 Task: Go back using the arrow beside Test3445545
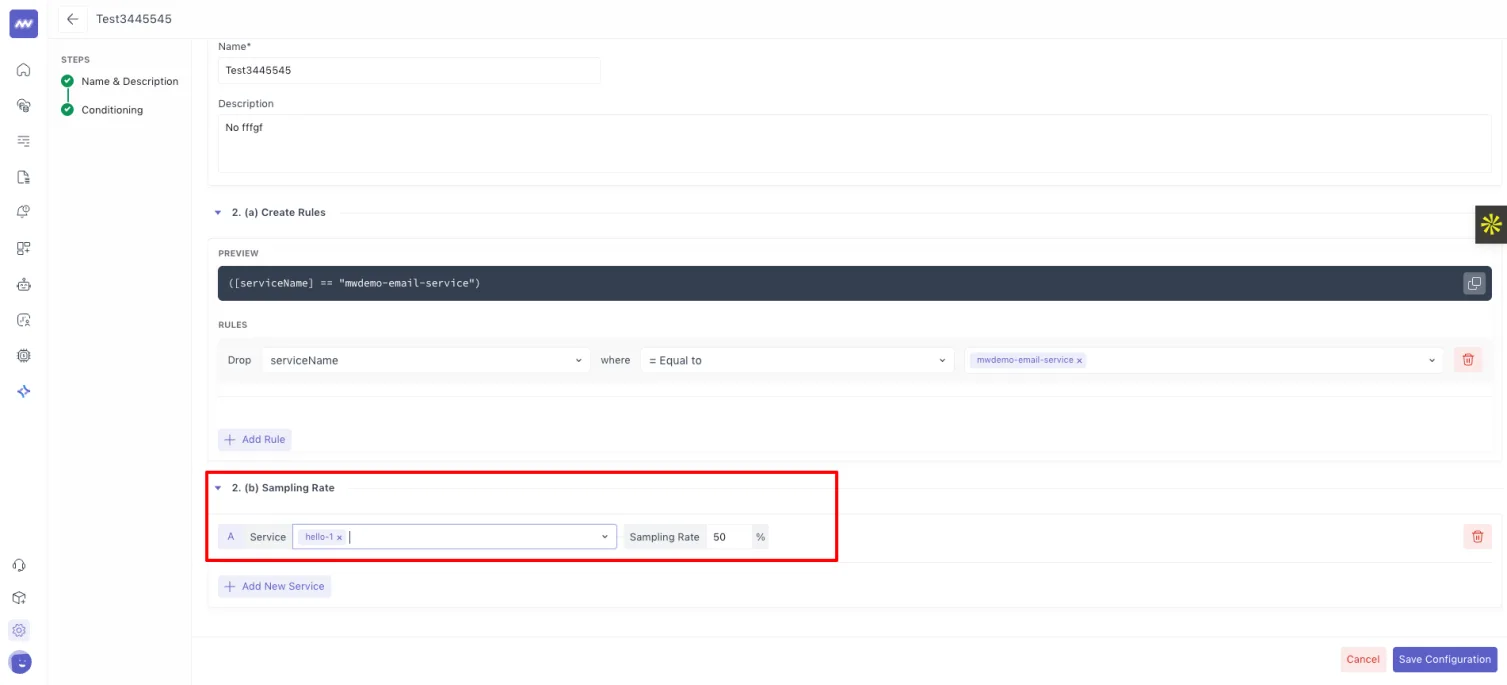[72, 19]
